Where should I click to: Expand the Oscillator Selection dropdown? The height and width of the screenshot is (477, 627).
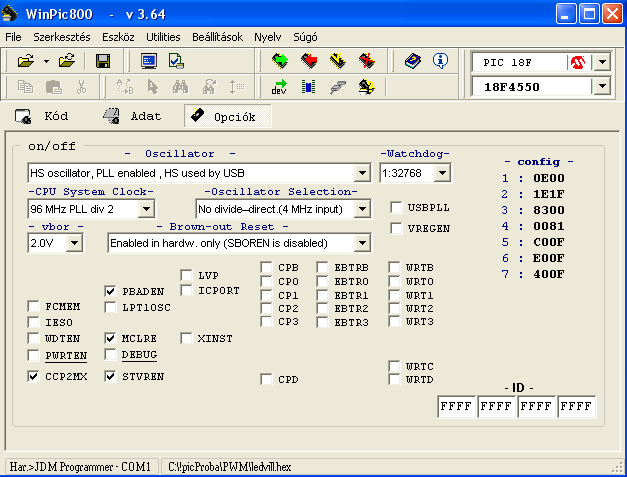362,209
